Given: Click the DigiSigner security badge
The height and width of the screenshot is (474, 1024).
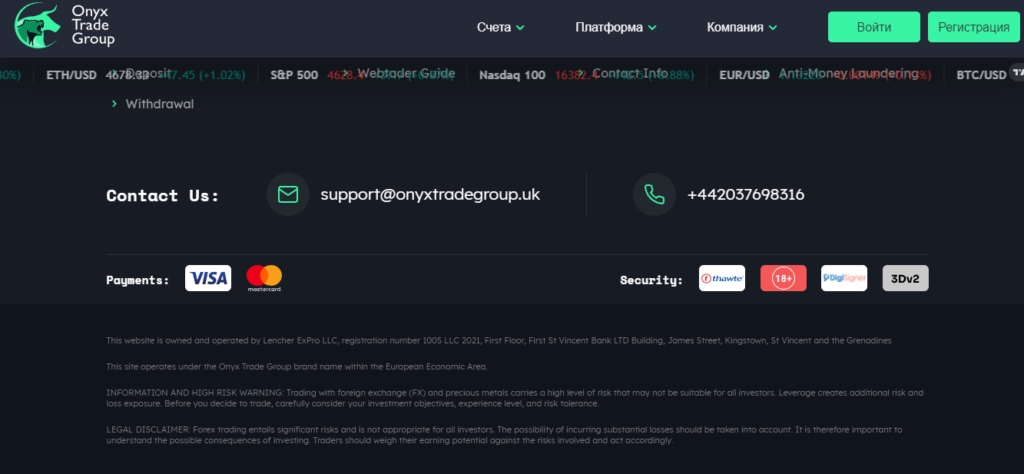Looking at the screenshot, I should 844,278.
